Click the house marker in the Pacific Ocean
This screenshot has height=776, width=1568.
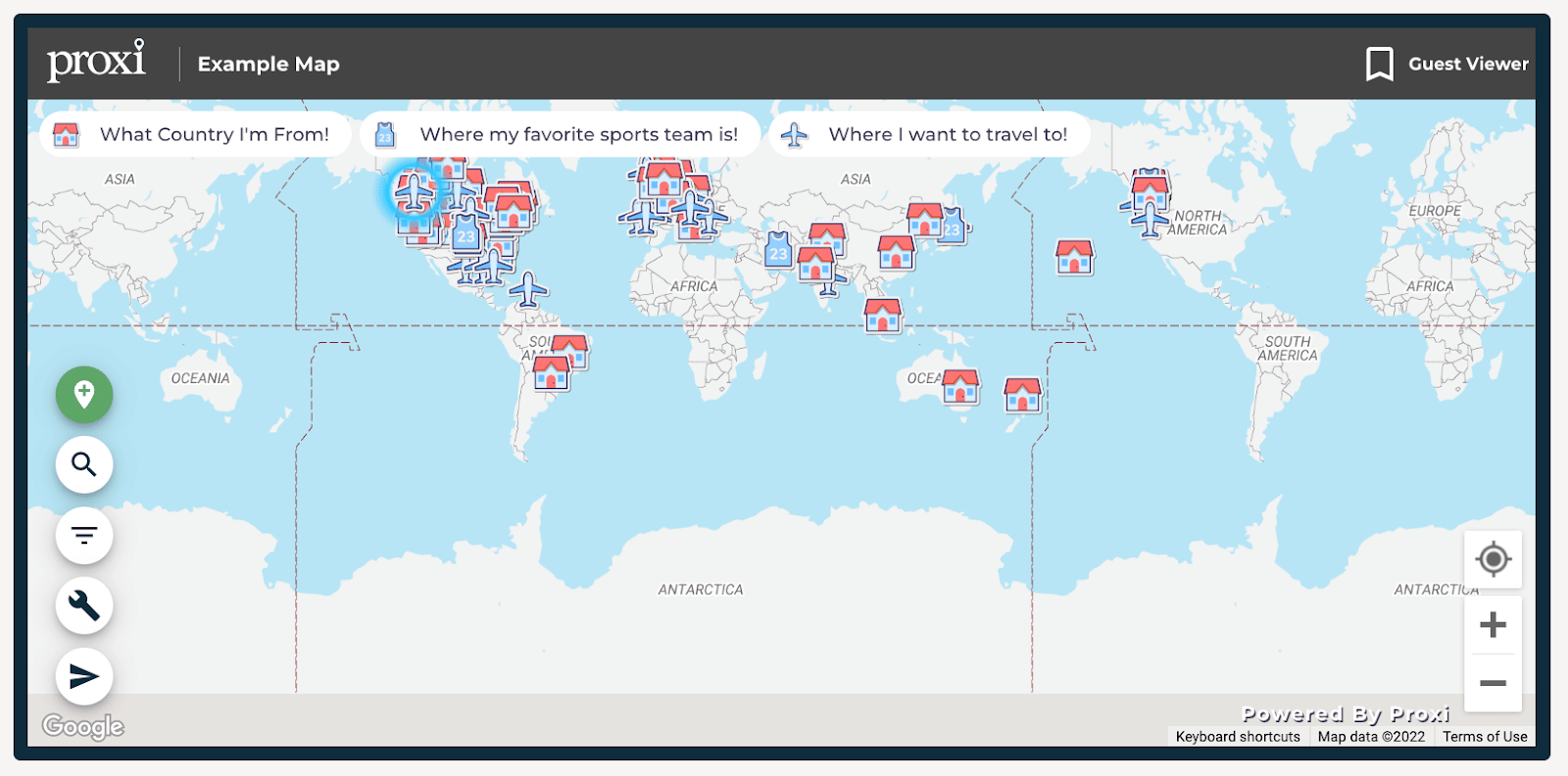pyautogui.click(x=1074, y=258)
